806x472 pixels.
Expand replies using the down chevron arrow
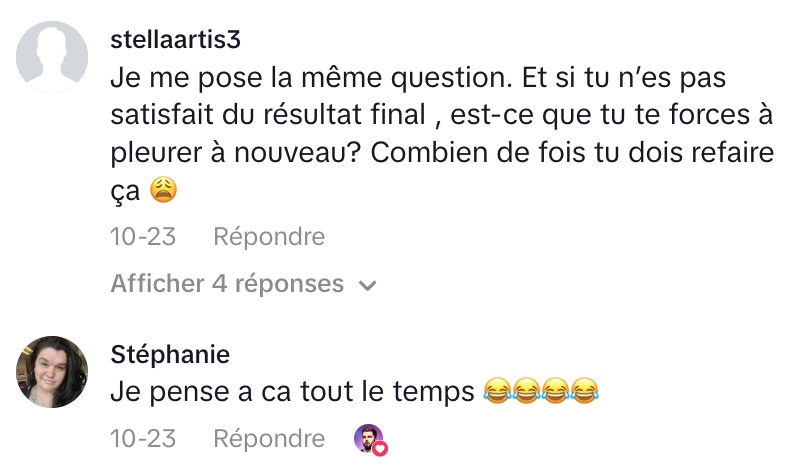coord(367,286)
